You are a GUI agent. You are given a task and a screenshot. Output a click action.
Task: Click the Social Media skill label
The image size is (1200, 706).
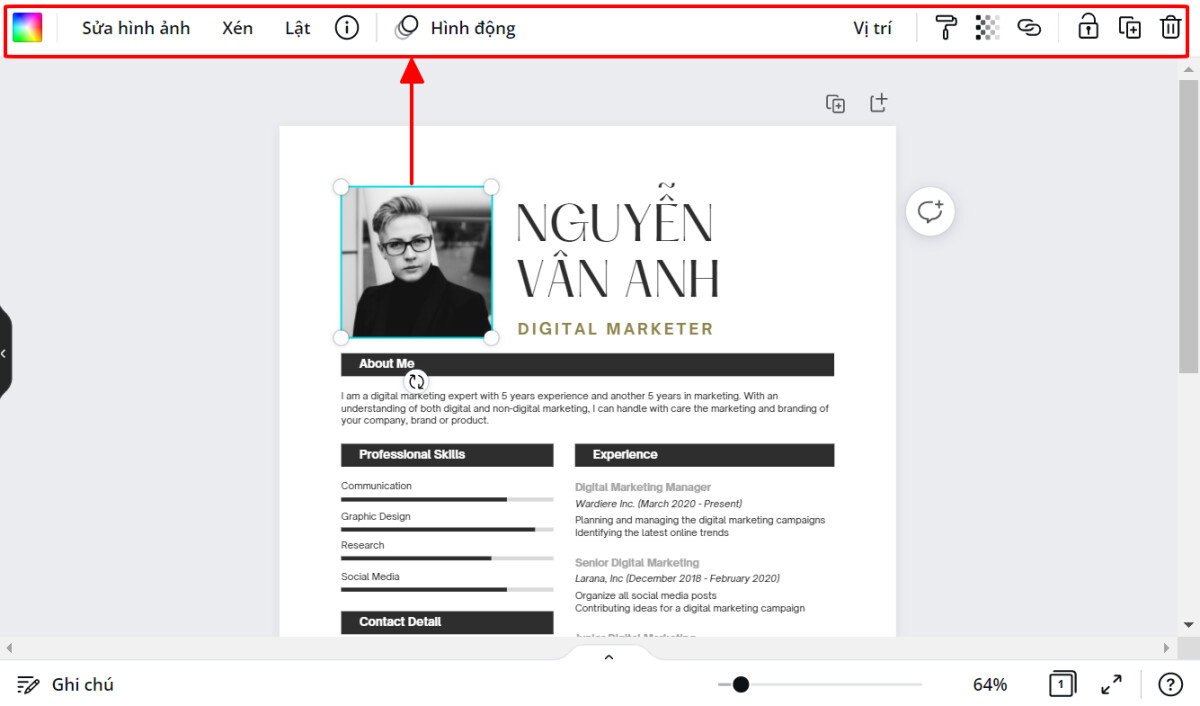pos(370,577)
